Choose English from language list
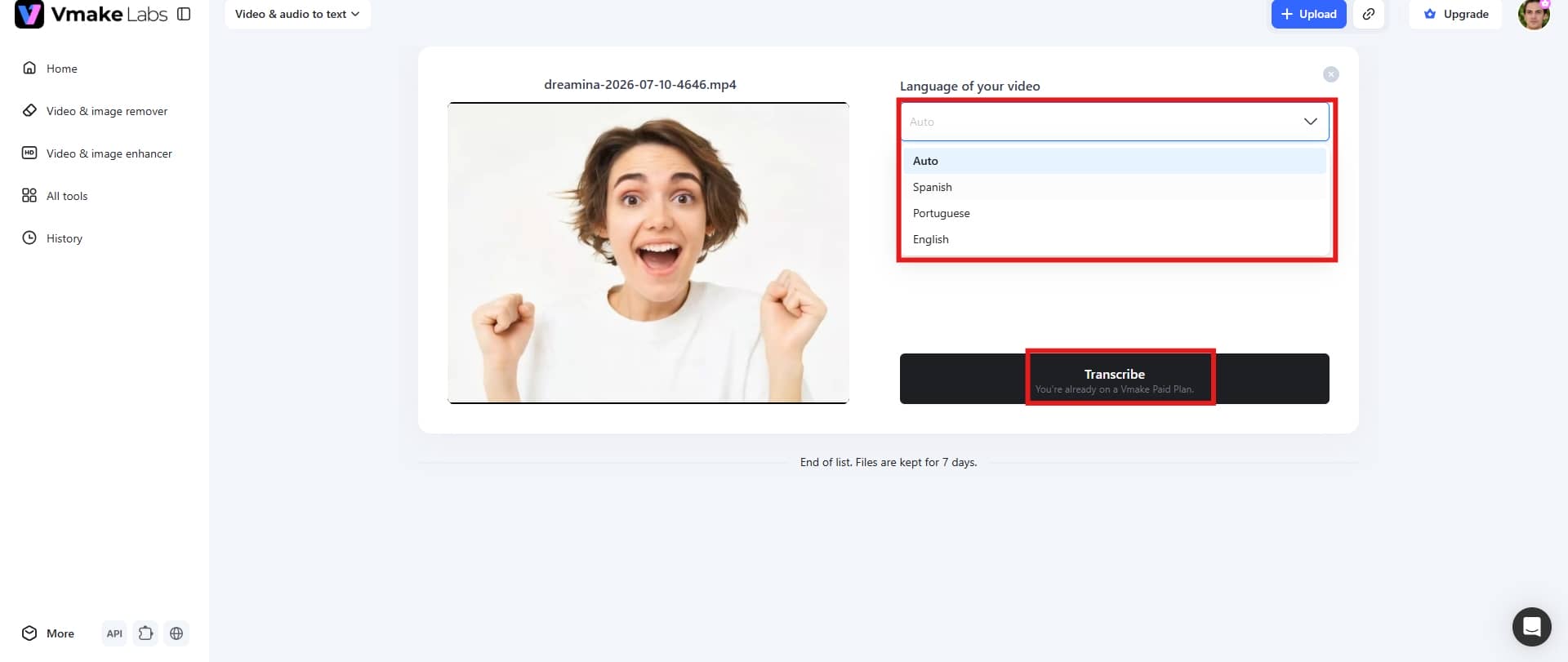Image resolution: width=1568 pixels, height=662 pixels. [x=1115, y=239]
